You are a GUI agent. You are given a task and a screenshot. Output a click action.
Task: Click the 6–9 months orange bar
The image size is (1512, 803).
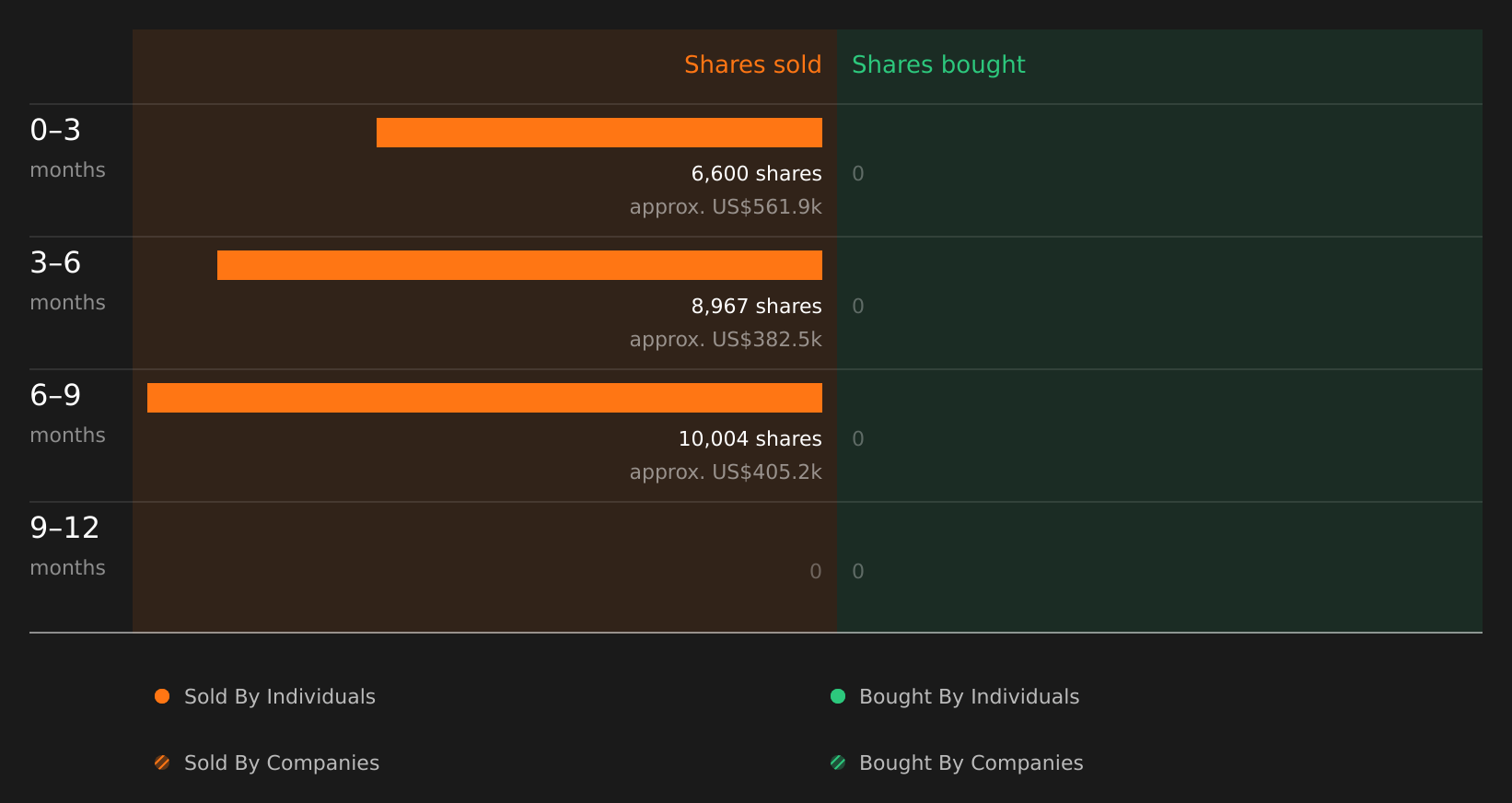pos(484,398)
